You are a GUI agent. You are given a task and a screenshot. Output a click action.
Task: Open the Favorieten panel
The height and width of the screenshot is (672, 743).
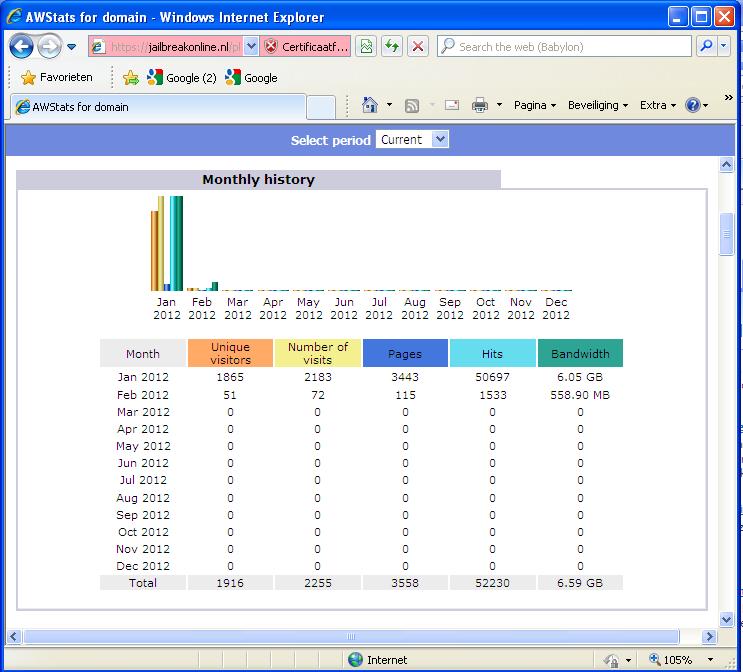click(x=56, y=77)
